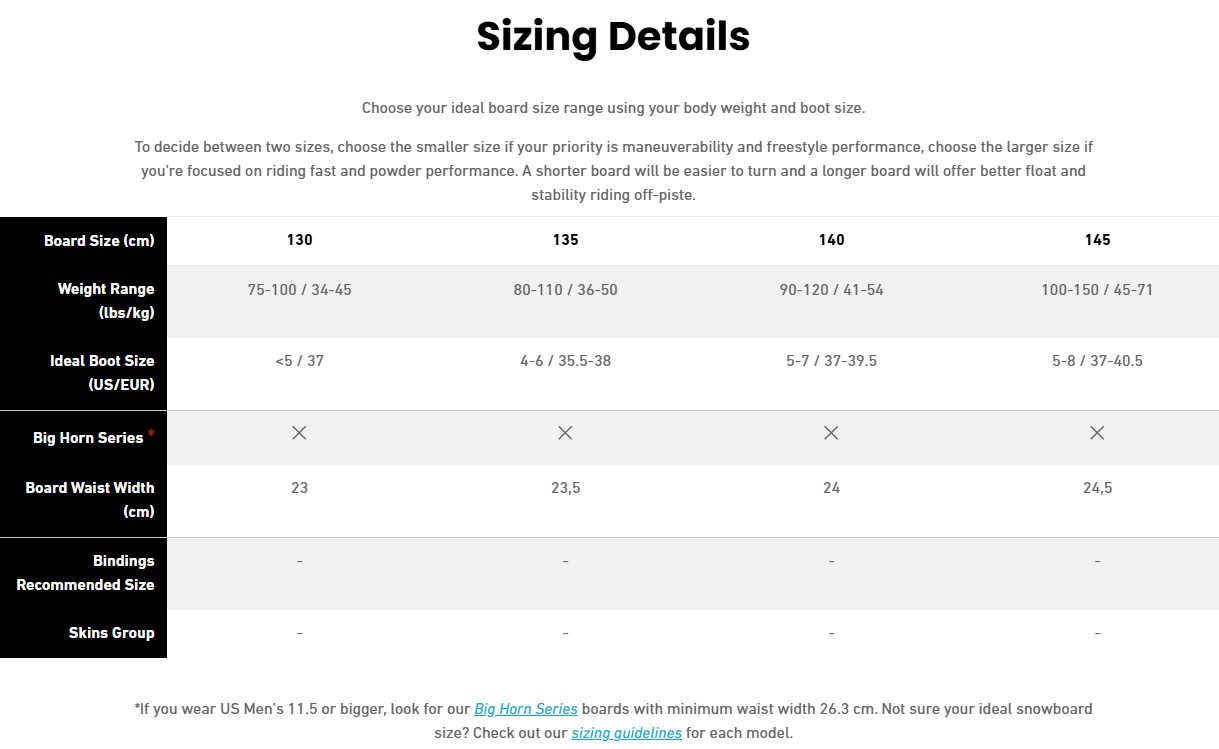Click the X icon under board size 135

[x=565, y=433]
